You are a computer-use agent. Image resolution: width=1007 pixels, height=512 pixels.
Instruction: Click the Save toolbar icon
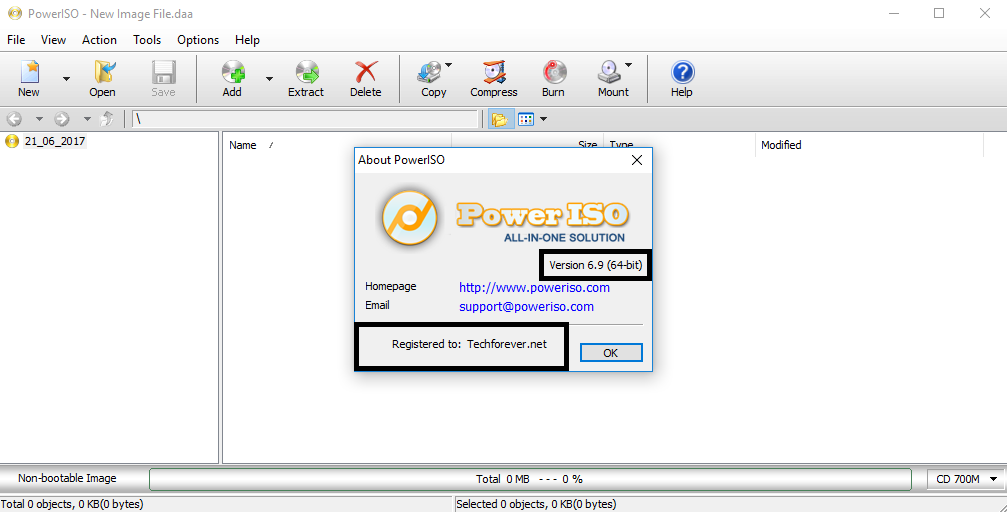tap(163, 72)
